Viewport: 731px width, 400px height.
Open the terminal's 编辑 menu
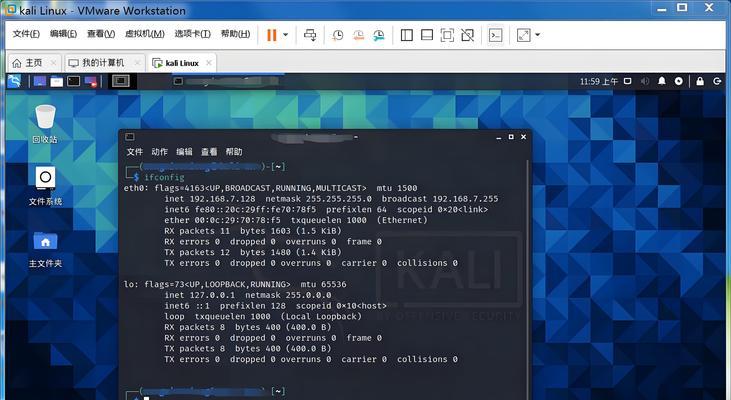(184, 152)
